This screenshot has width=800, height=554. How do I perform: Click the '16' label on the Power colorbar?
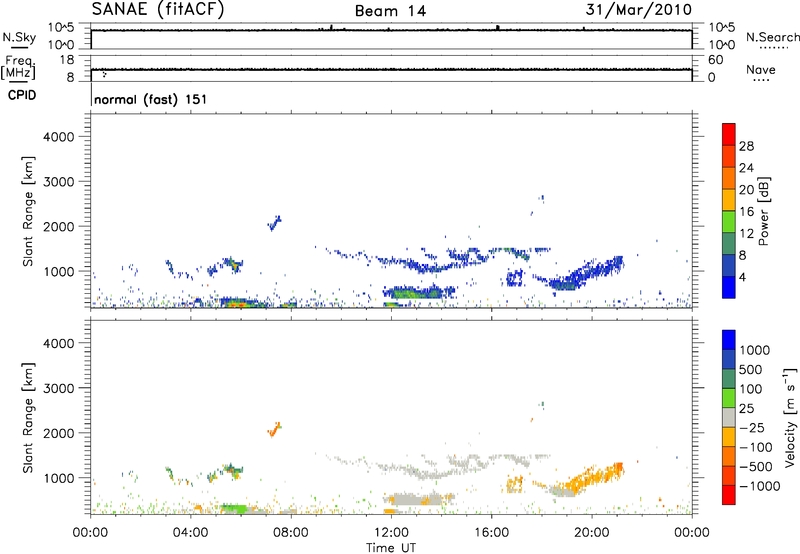tap(746, 212)
